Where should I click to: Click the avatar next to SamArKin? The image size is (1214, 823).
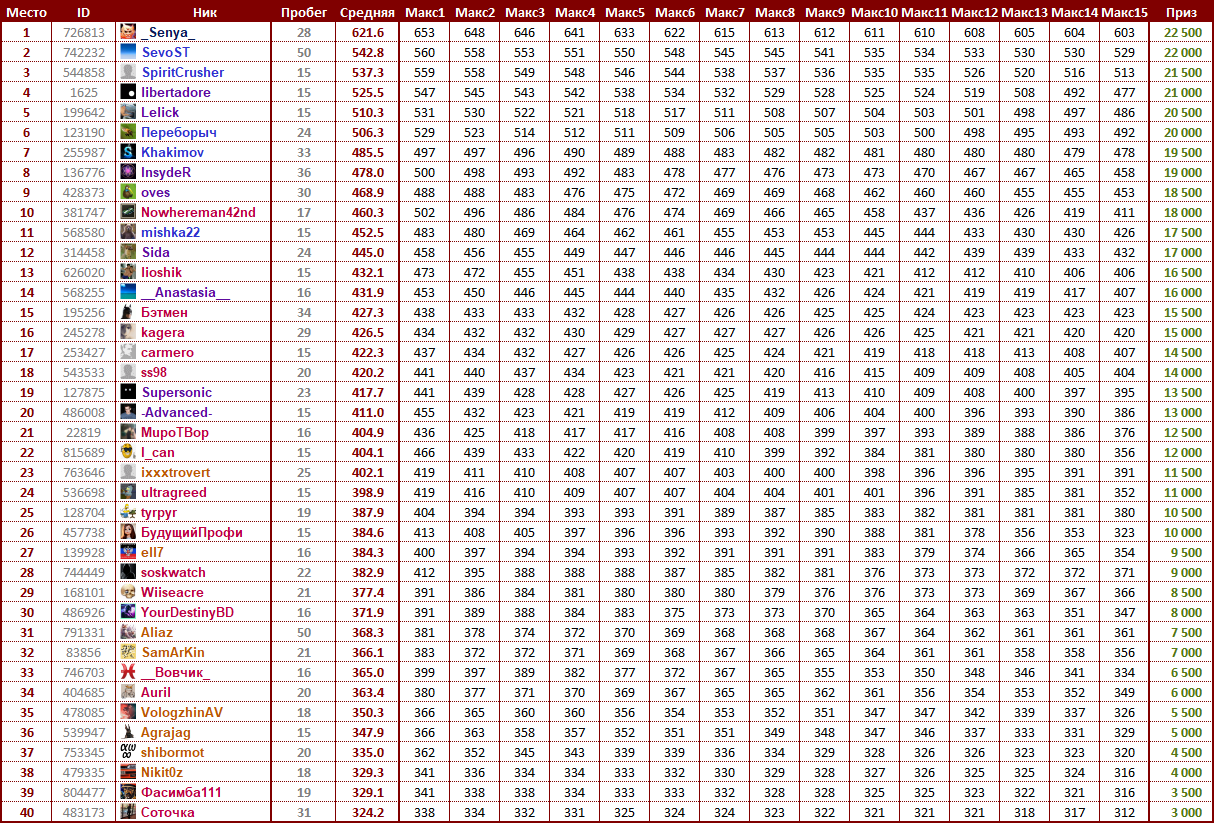coord(128,652)
